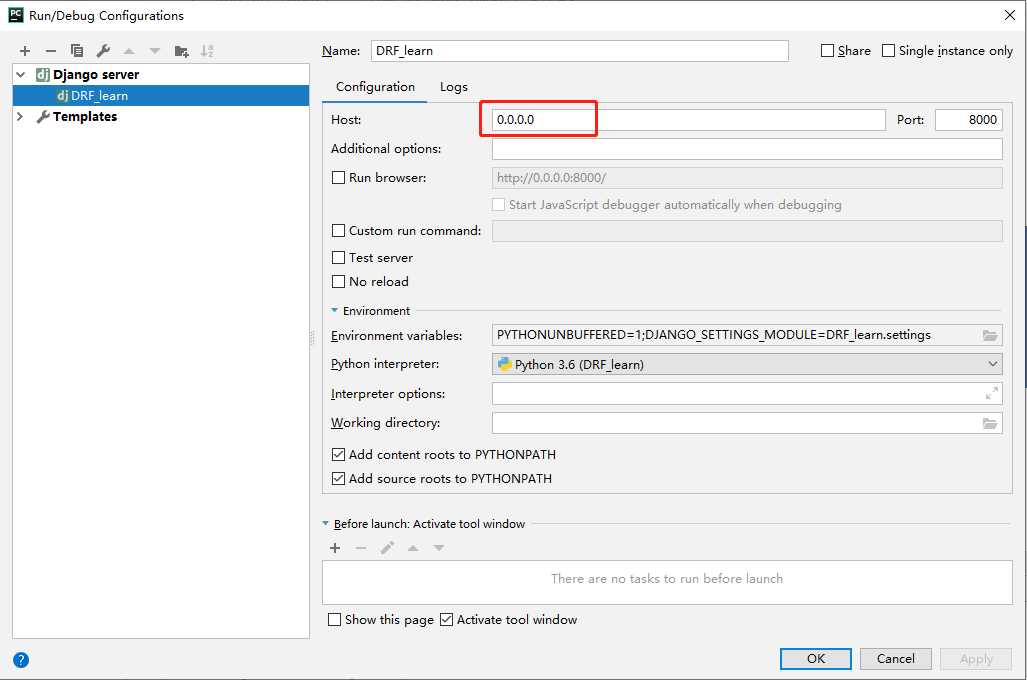The width and height of the screenshot is (1027, 680).
Task: Remove the selected configuration
Action: [50, 51]
